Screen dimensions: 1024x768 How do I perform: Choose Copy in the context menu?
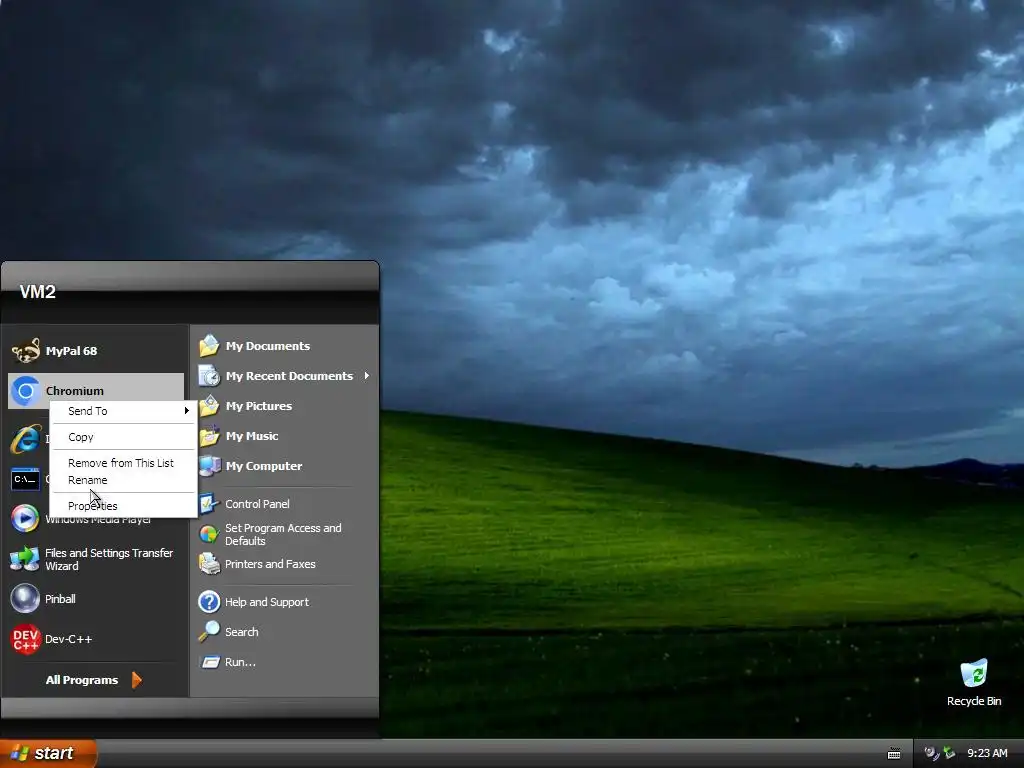click(123, 437)
